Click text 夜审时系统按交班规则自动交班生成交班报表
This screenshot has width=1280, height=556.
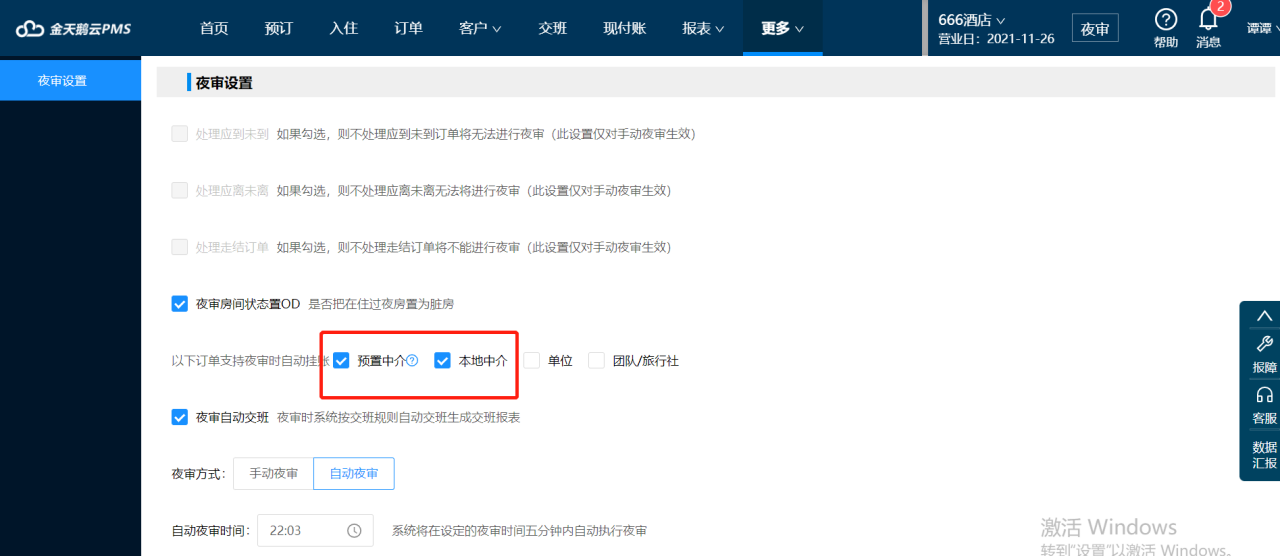(398, 417)
